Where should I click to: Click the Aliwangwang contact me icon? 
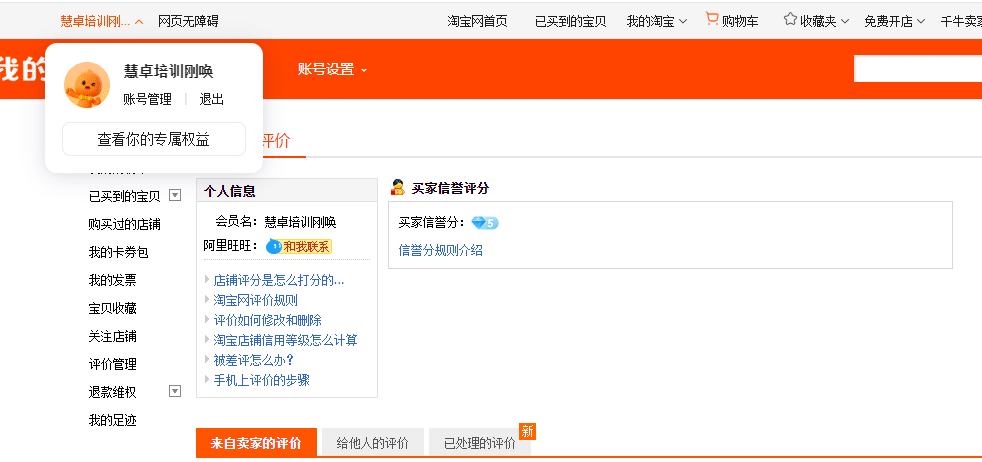point(299,247)
